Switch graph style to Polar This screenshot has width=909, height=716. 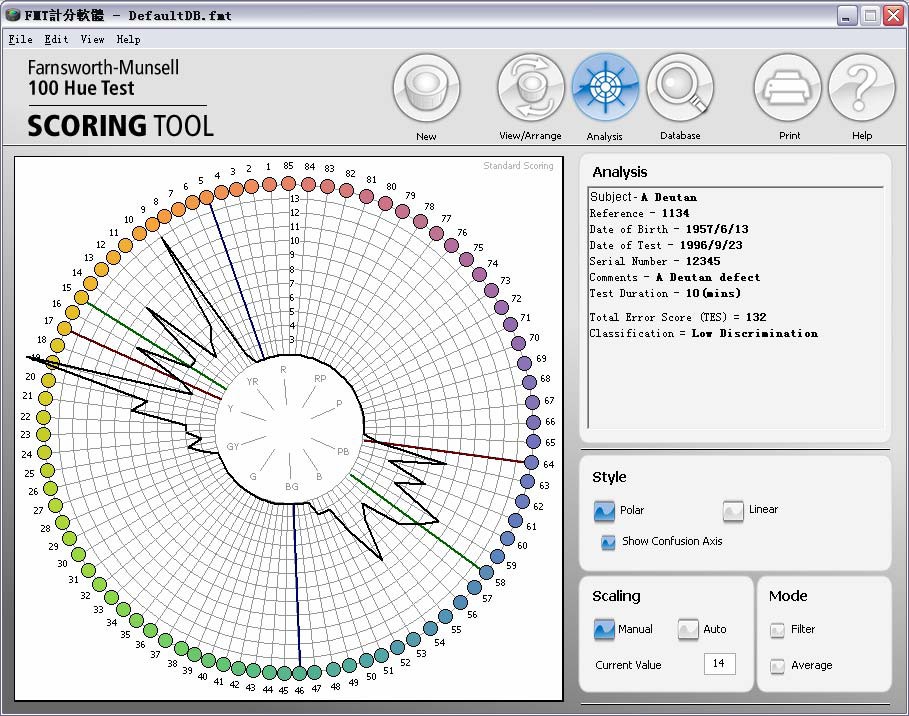pyautogui.click(x=604, y=511)
